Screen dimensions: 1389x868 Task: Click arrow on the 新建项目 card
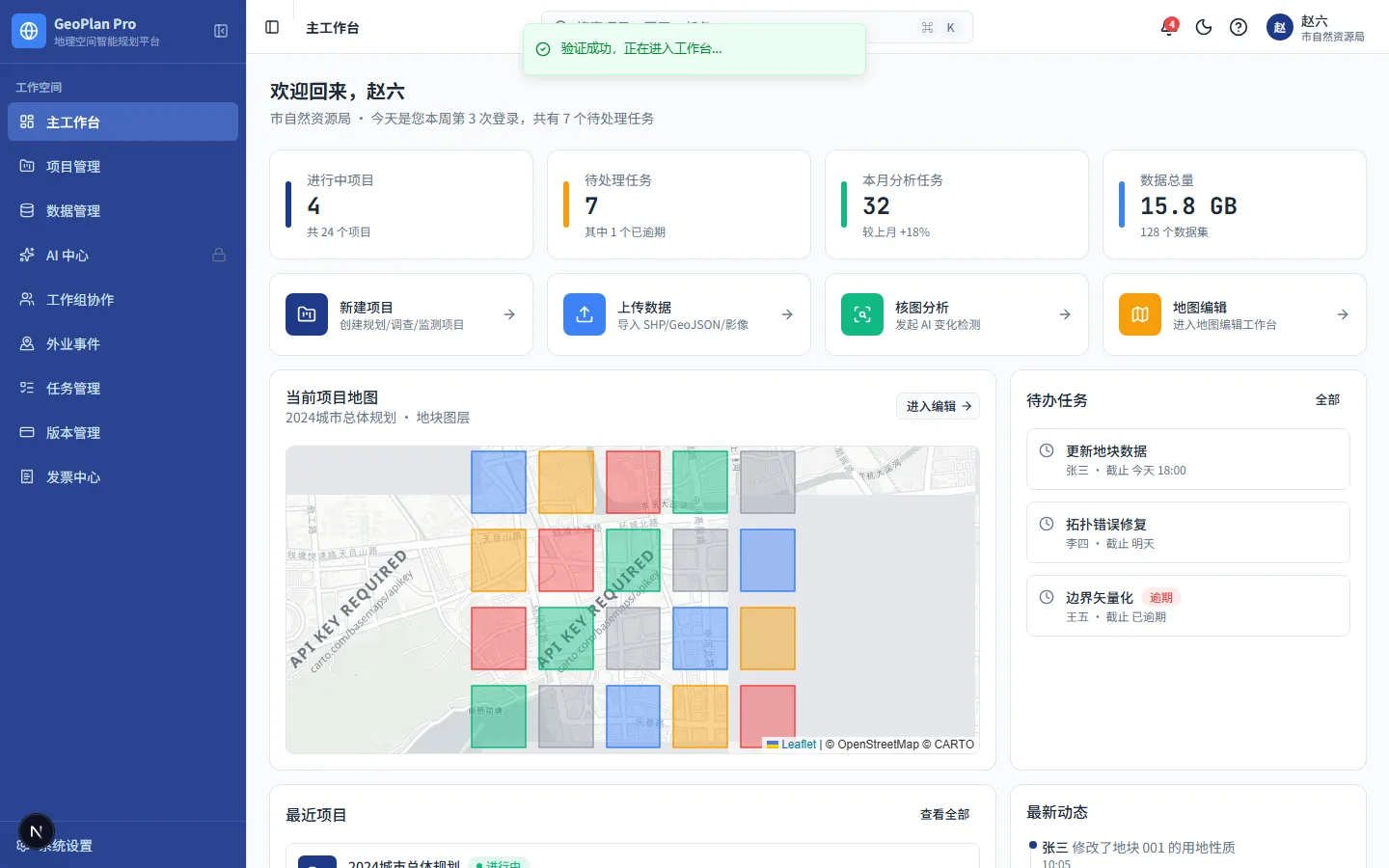509,314
